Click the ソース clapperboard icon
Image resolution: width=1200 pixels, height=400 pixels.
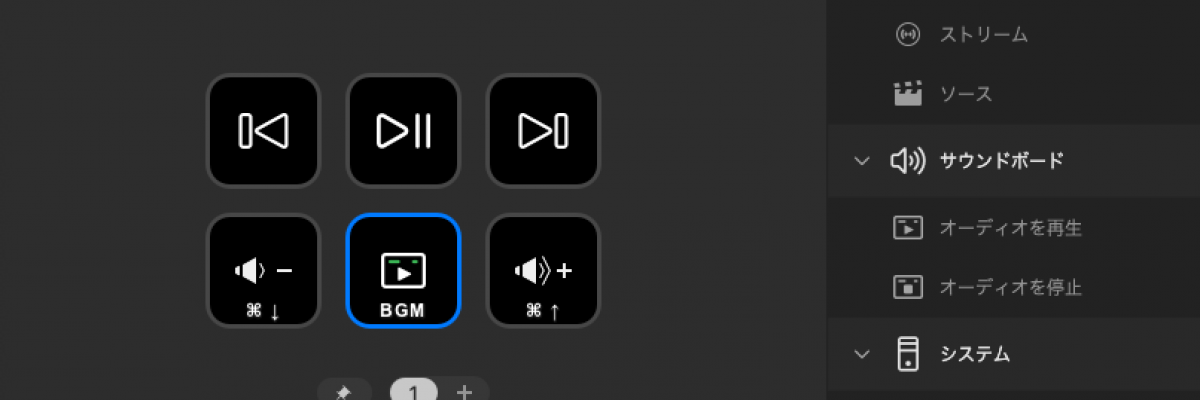click(x=907, y=94)
